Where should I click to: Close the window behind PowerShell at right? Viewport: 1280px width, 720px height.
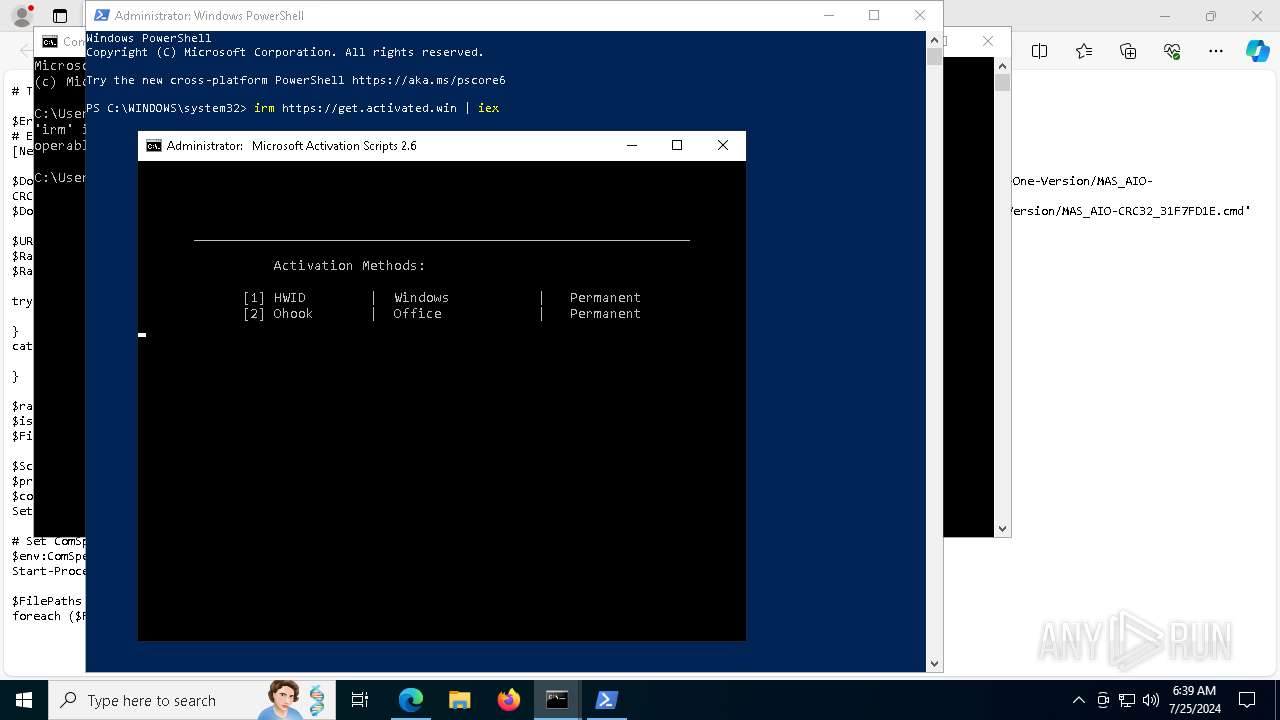988,41
